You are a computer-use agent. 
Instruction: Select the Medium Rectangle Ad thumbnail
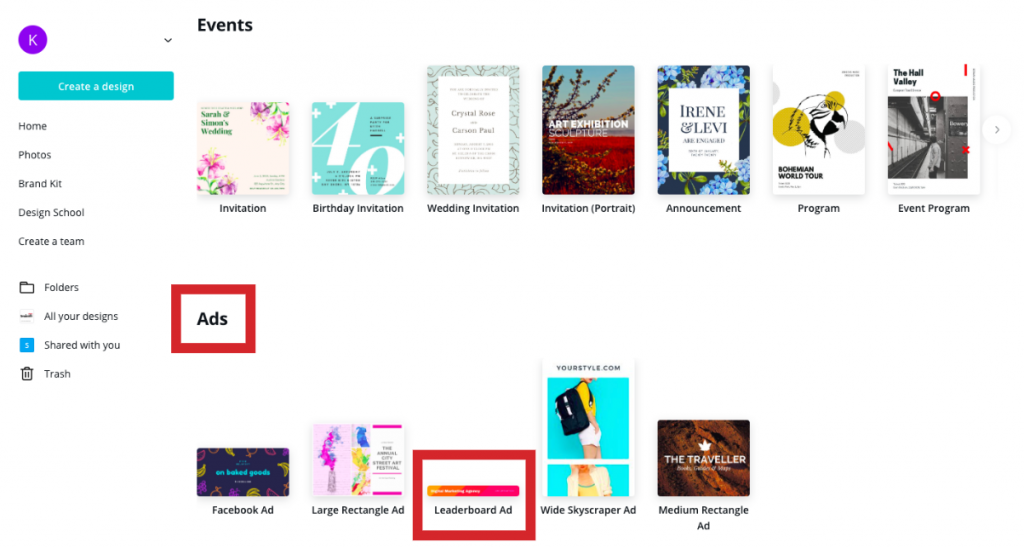703,458
